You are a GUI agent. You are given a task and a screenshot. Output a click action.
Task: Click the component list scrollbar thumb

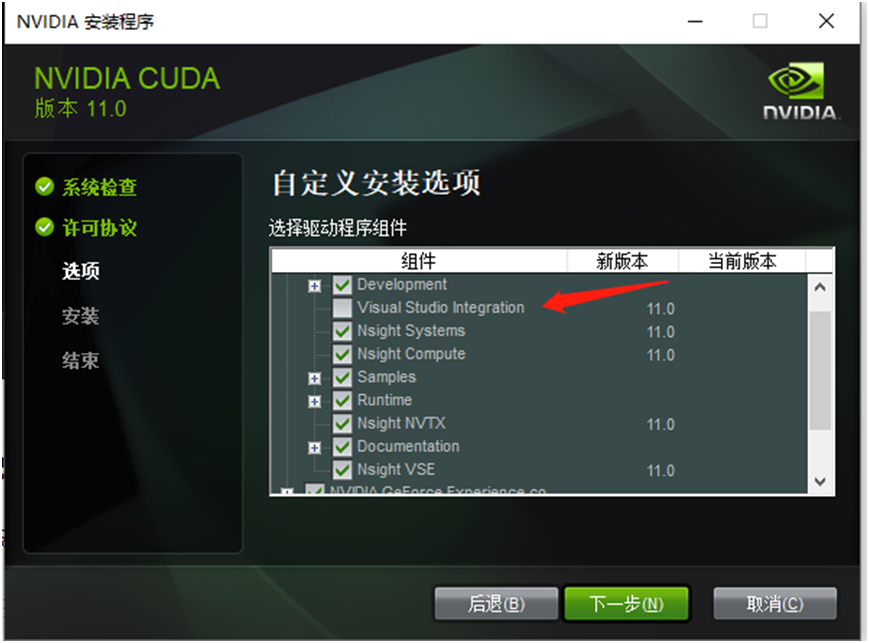click(820, 370)
